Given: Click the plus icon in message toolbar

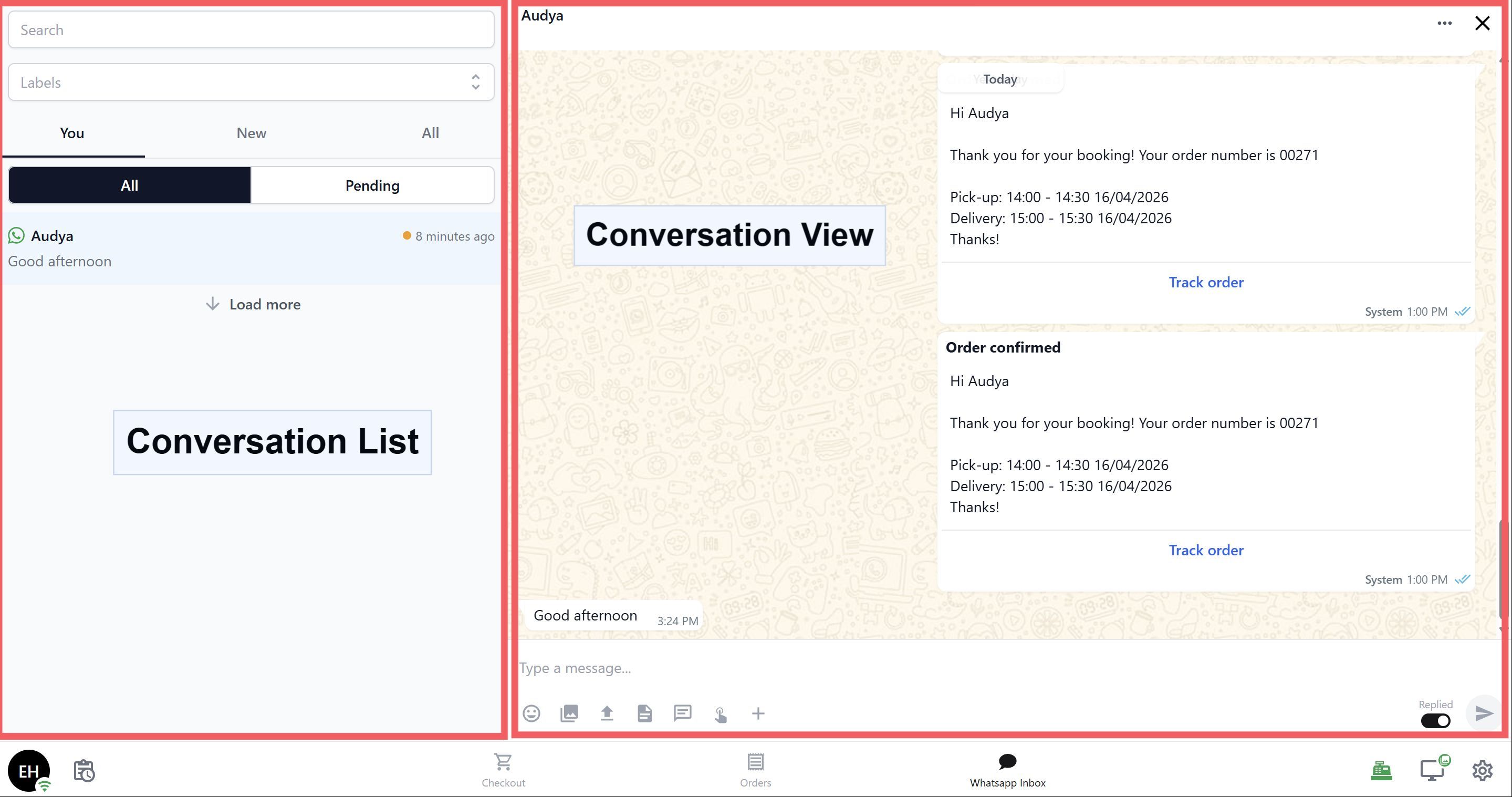Looking at the screenshot, I should [758, 713].
